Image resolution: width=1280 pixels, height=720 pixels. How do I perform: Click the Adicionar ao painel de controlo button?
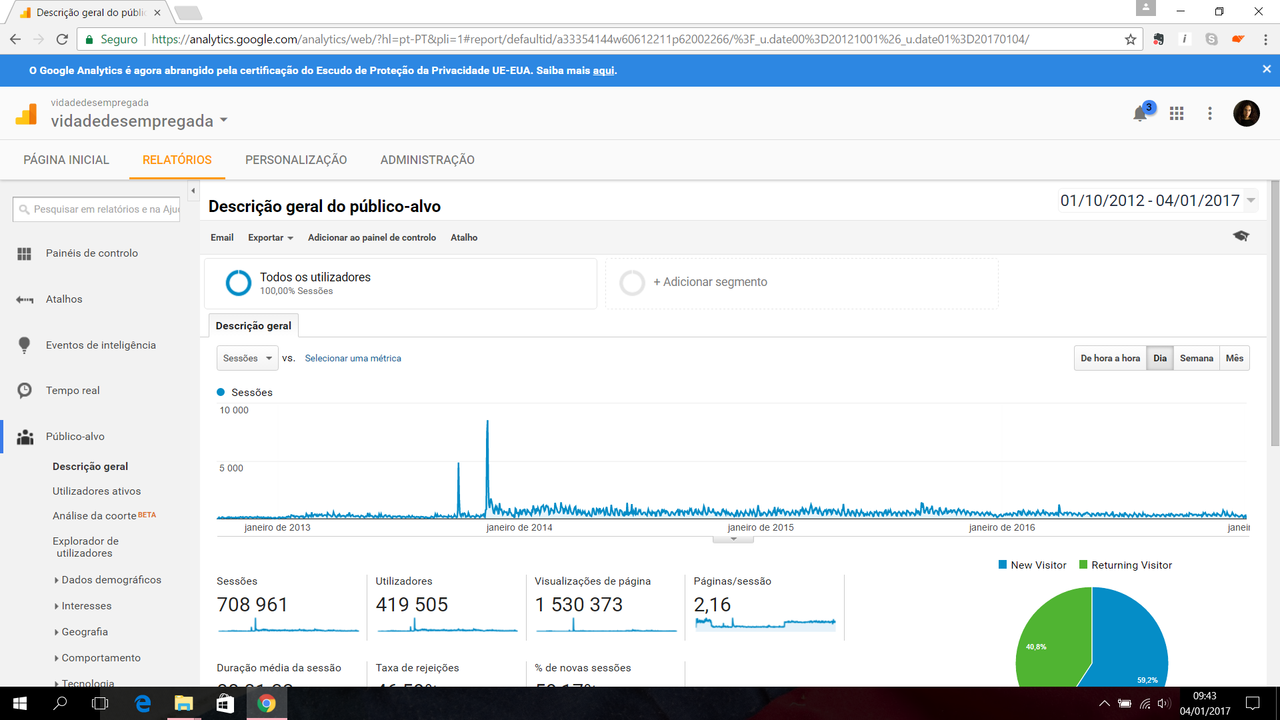pyautogui.click(x=371, y=238)
